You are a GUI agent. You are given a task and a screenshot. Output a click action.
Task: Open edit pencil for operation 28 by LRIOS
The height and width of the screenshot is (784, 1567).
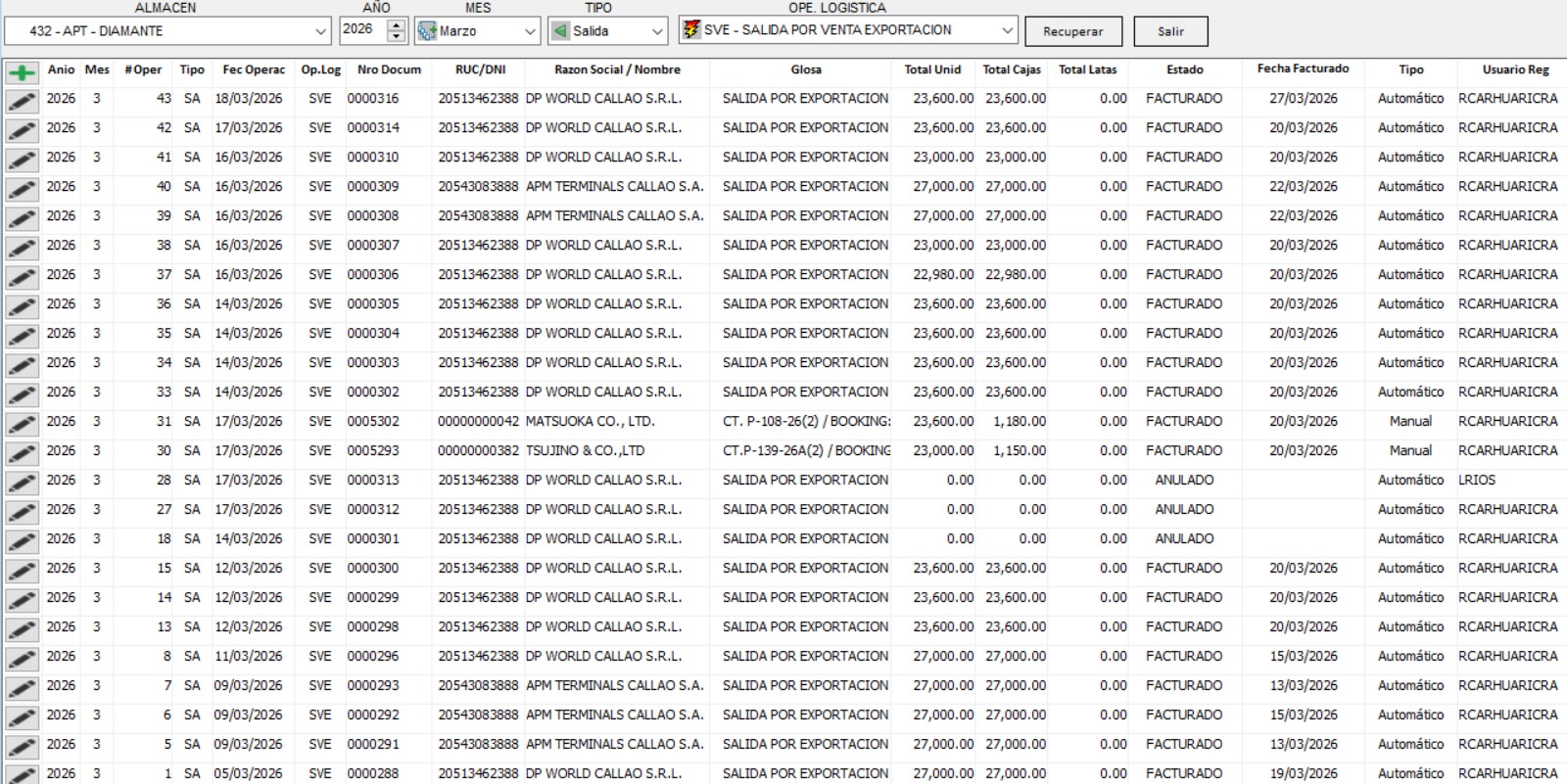coord(22,483)
